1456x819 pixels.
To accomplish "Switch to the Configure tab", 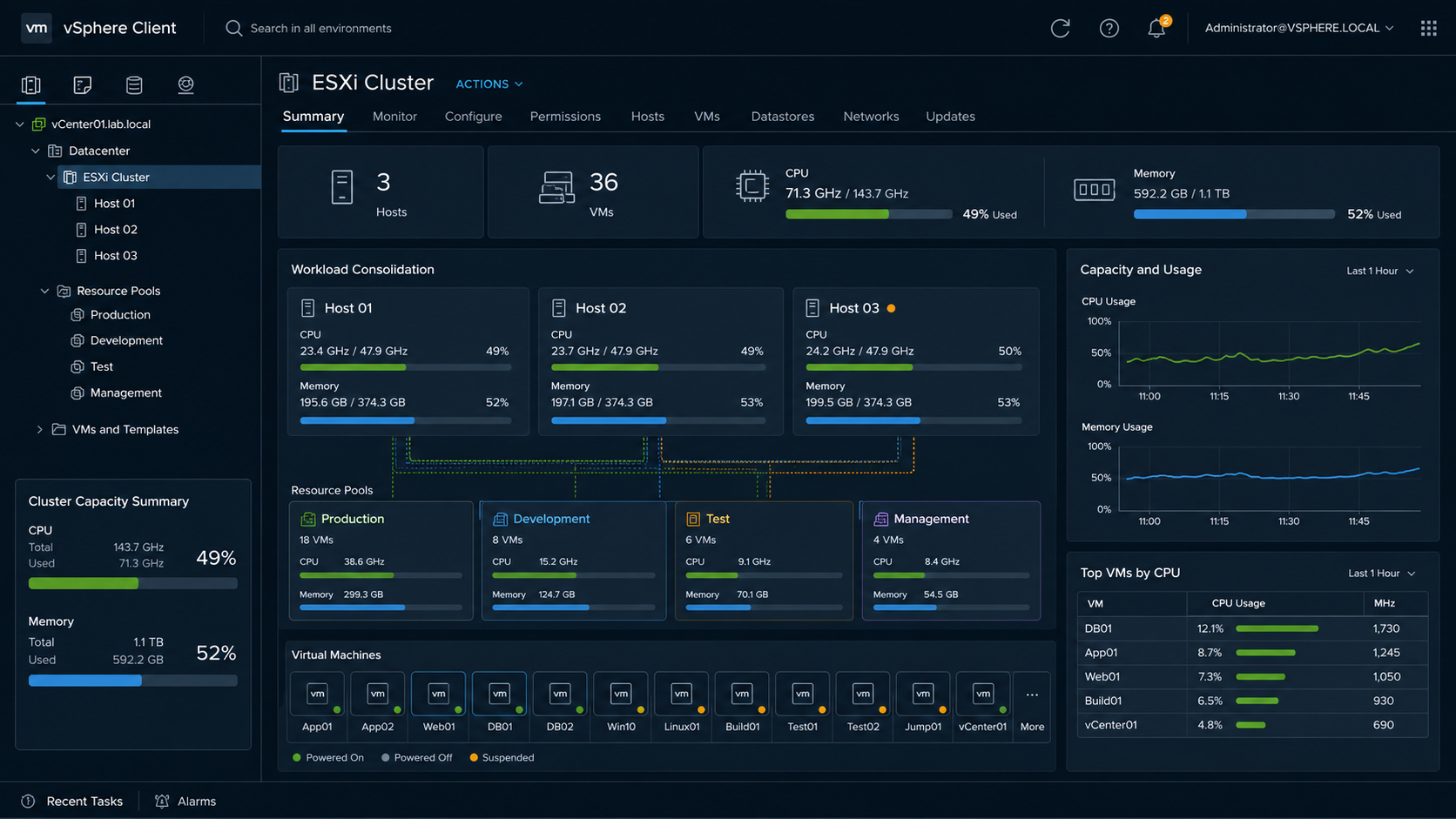I will click(x=473, y=117).
